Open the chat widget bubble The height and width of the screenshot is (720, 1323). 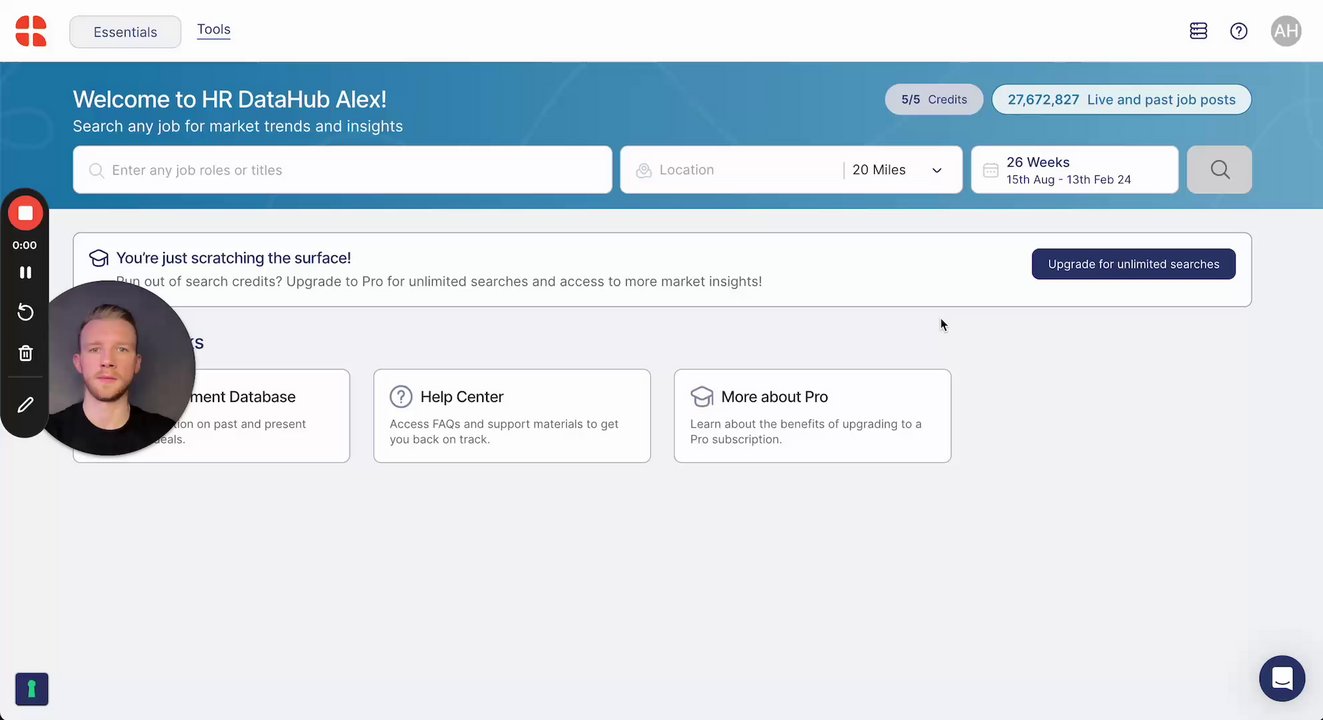1282,679
